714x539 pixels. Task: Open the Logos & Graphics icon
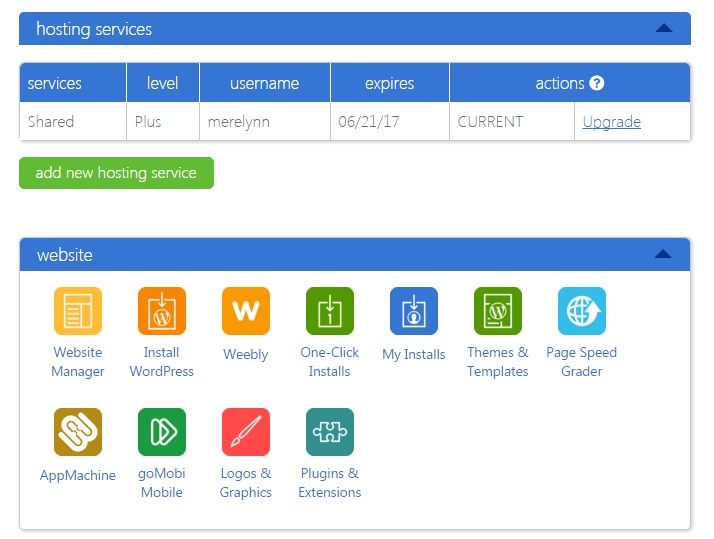(x=246, y=432)
